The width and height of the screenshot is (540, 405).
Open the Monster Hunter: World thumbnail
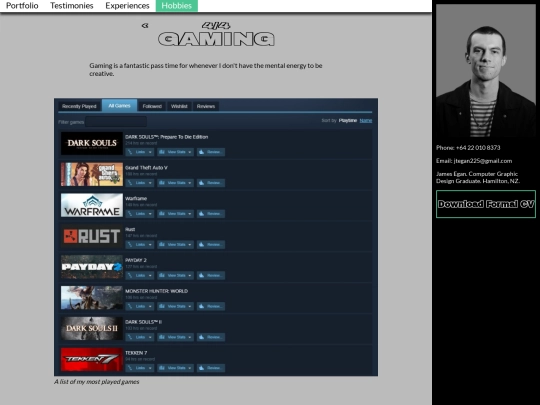click(x=92, y=298)
